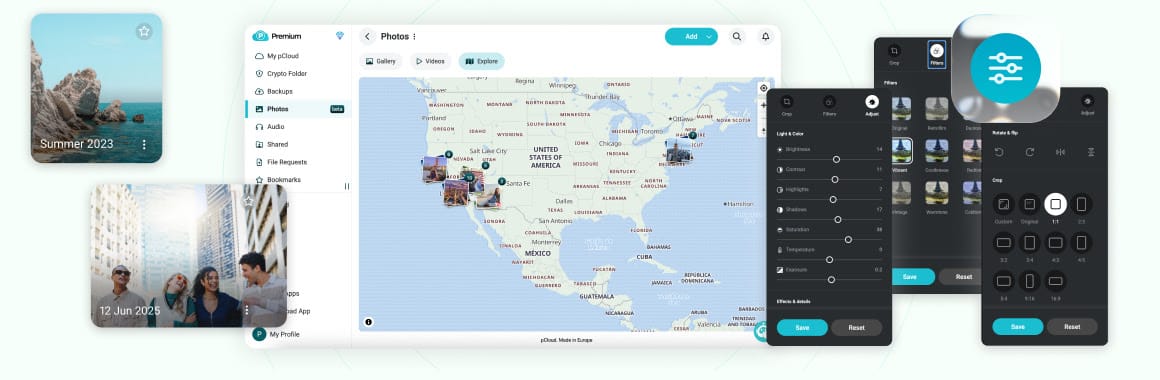
Task: Click the large adjust sliders icon
Action: tap(1005, 68)
